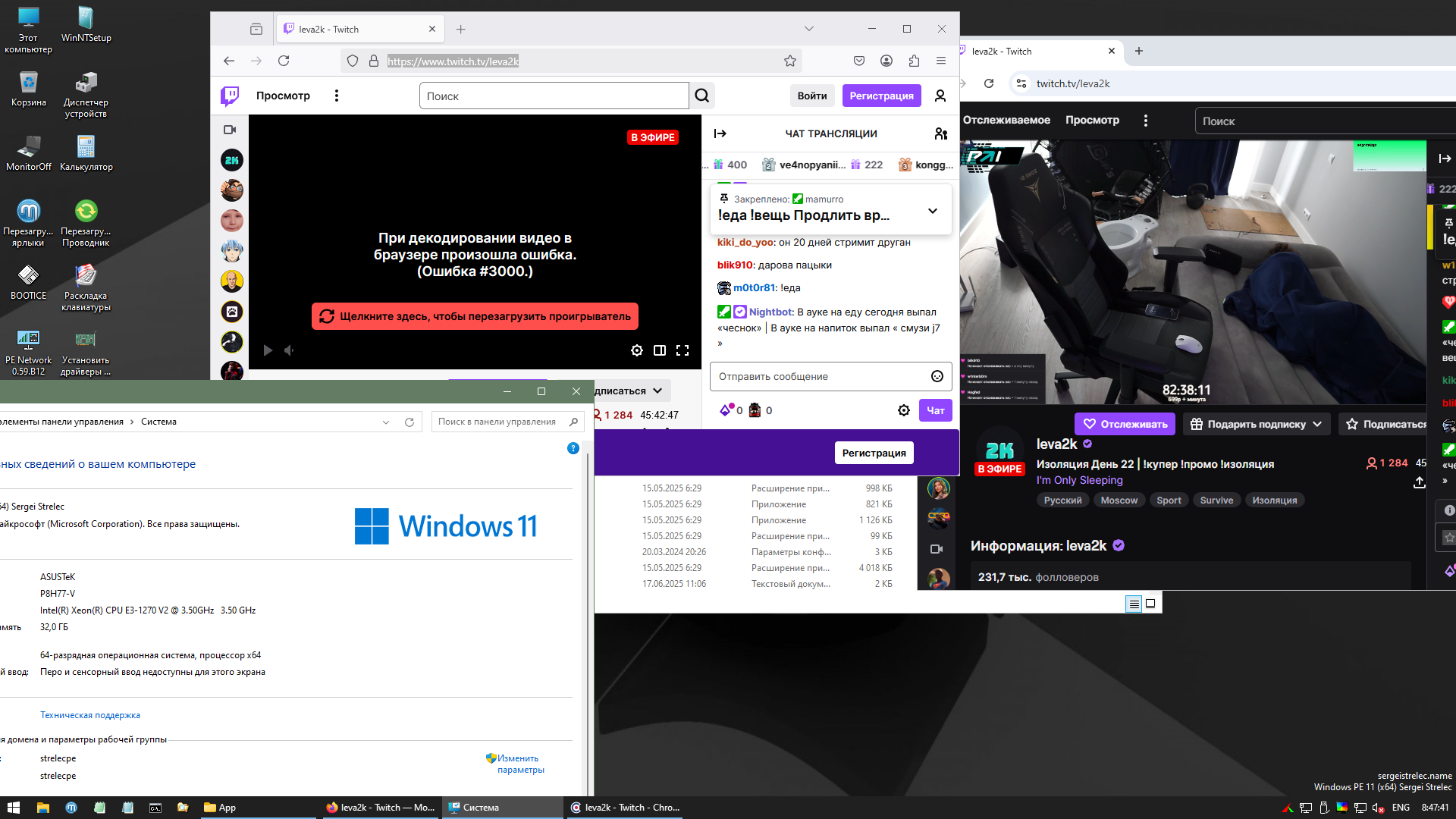Type in Отправить сообщение chat field
The height and width of the screenshot is (819, 1456).
tap(819, 376)
